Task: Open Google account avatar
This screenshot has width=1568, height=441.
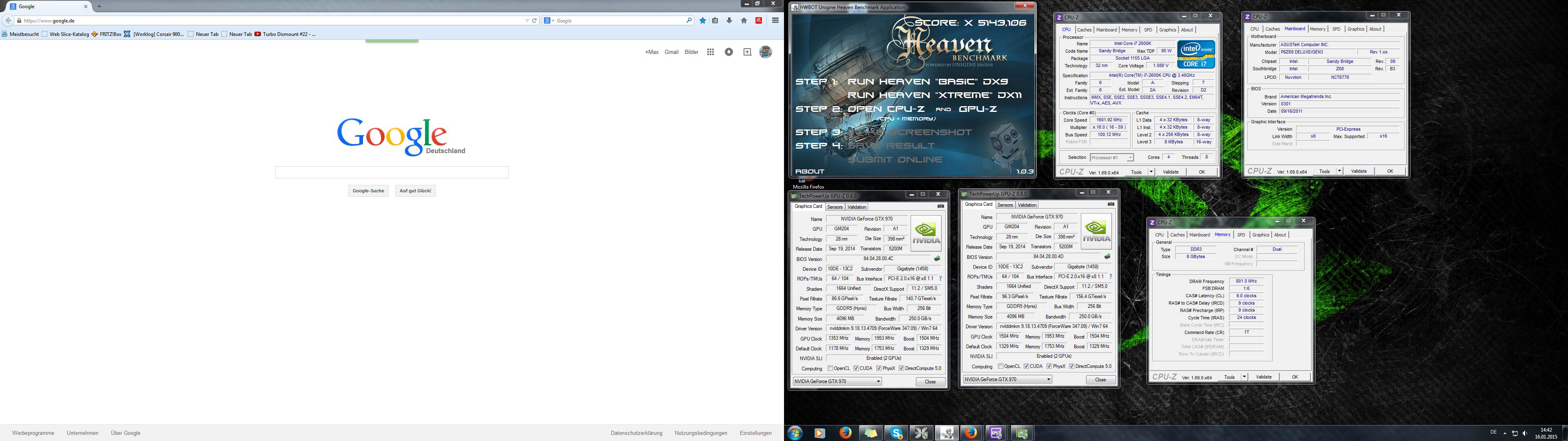Action: pyautogui.click(x=766, y=52)
